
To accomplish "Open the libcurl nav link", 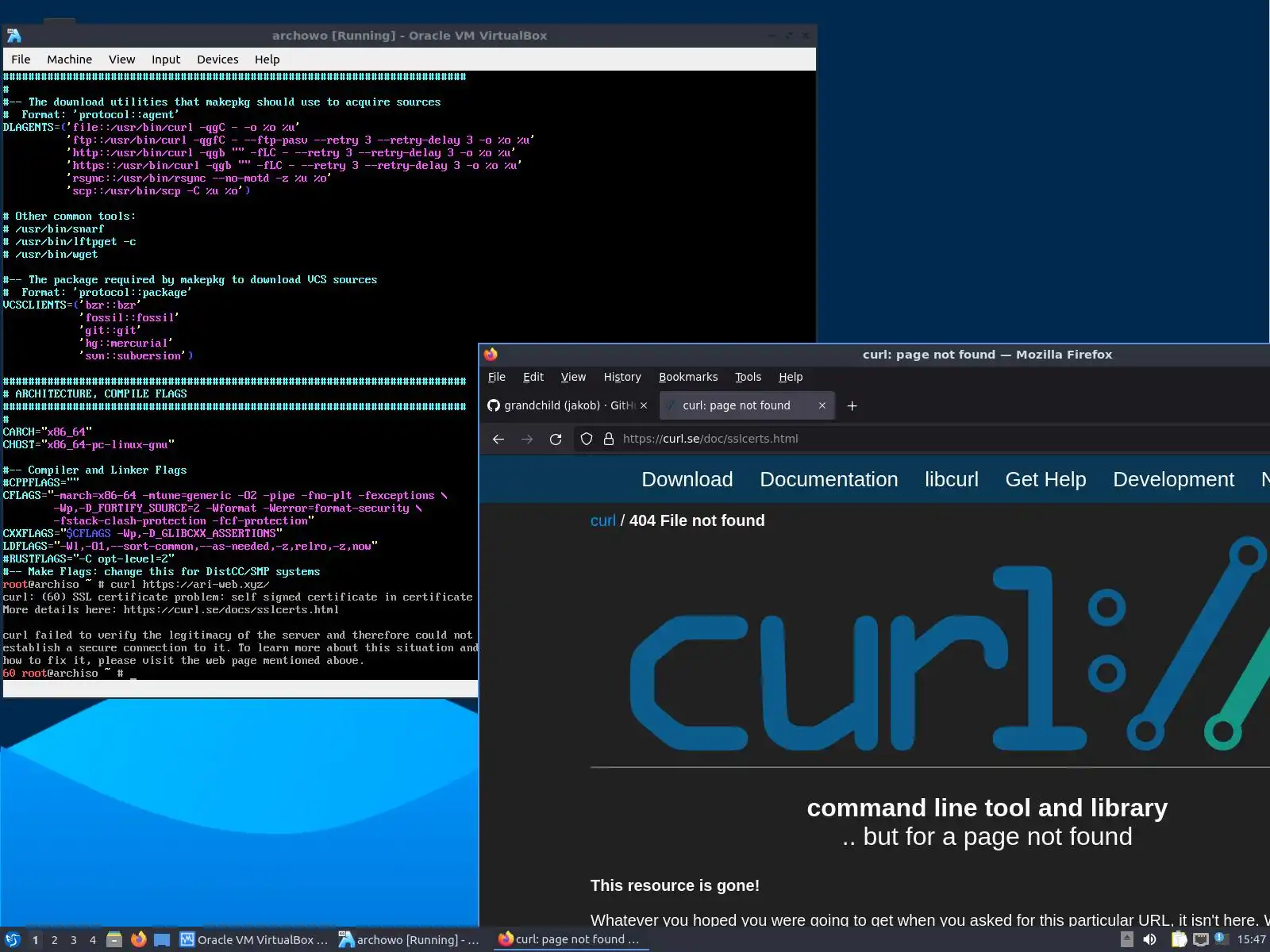I will pyautogui.click(x=952, y=479).
